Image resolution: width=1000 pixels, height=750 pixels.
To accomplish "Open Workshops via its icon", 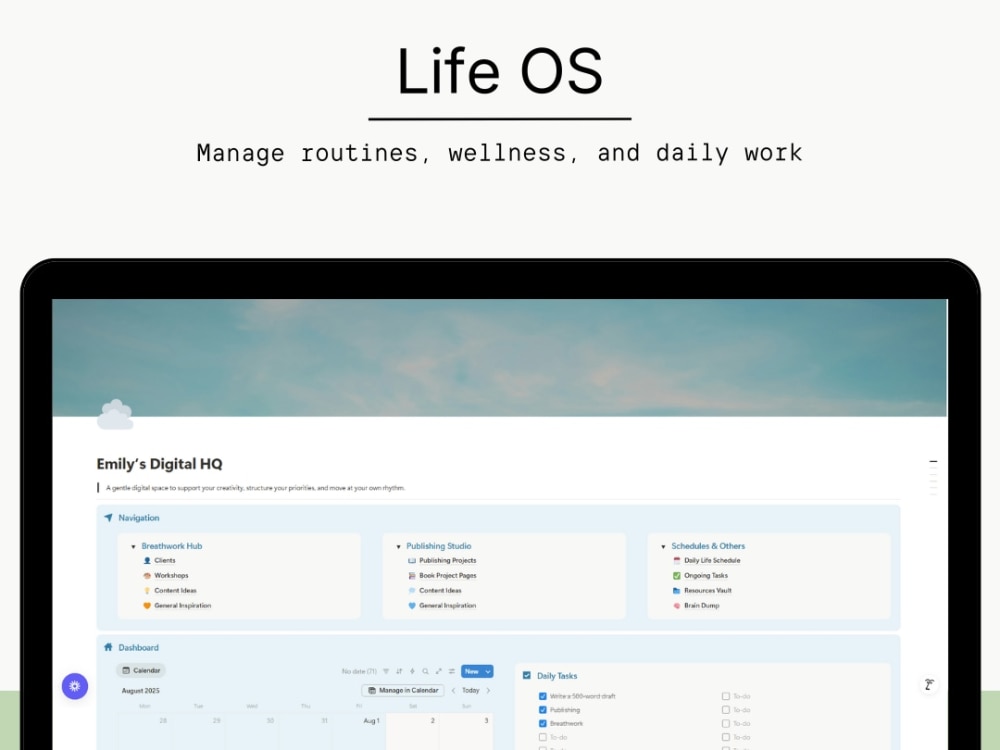I will point(147,575).
